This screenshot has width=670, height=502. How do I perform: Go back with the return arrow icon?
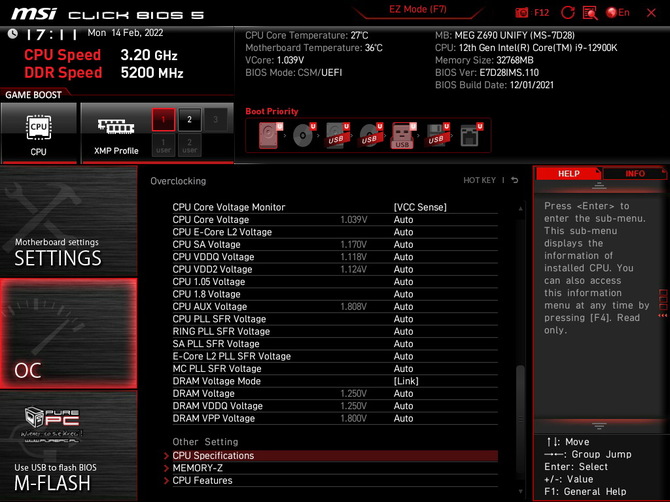tap(515, 180)
